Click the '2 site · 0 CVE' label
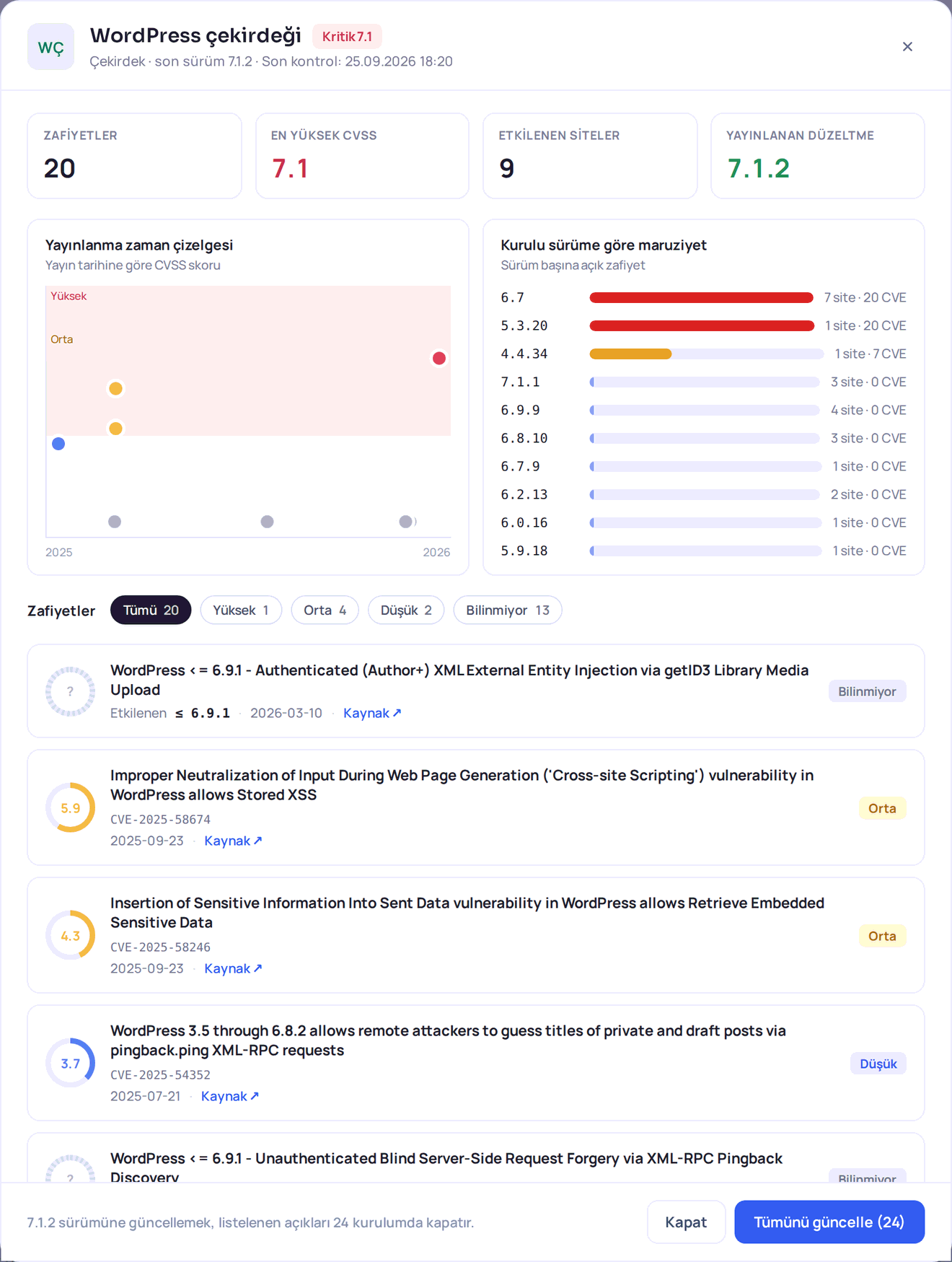 [x=868, y=494]
